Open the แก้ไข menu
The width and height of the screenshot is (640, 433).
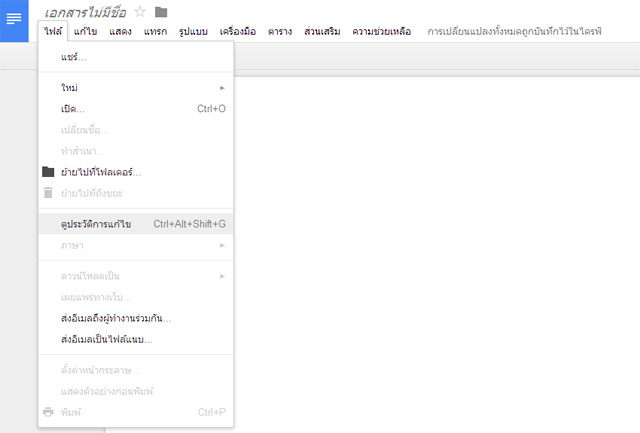(x=85, y=31)
